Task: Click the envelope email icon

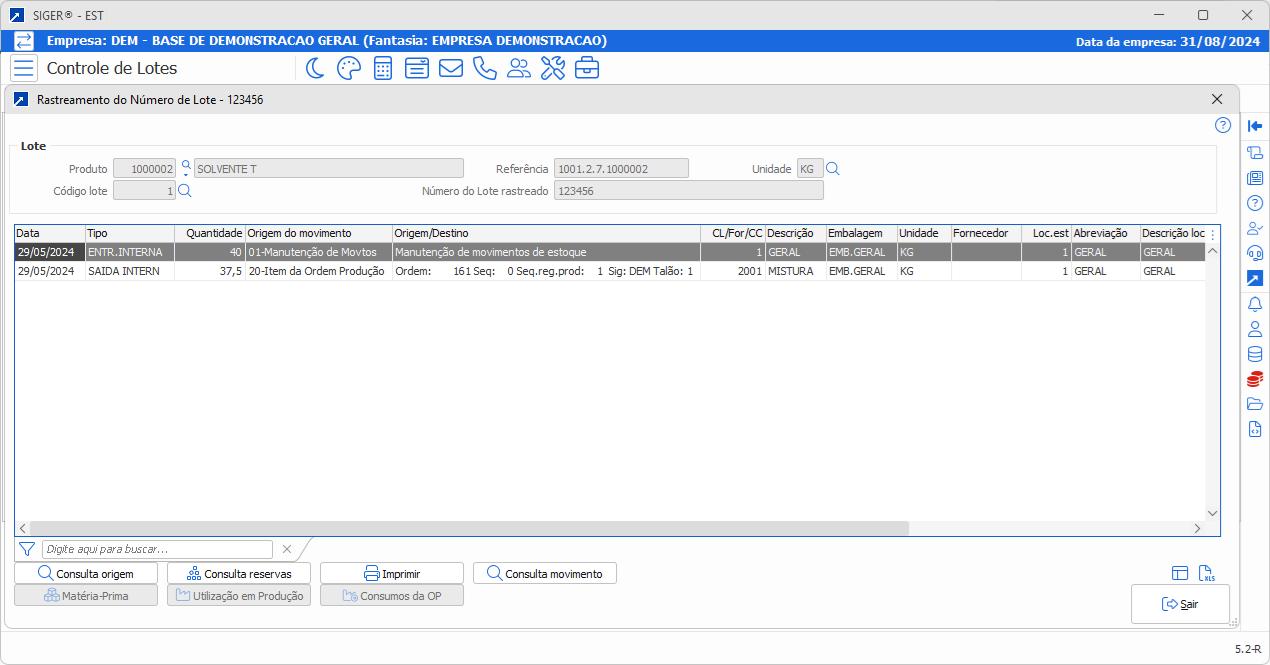Action: [450, 68]
